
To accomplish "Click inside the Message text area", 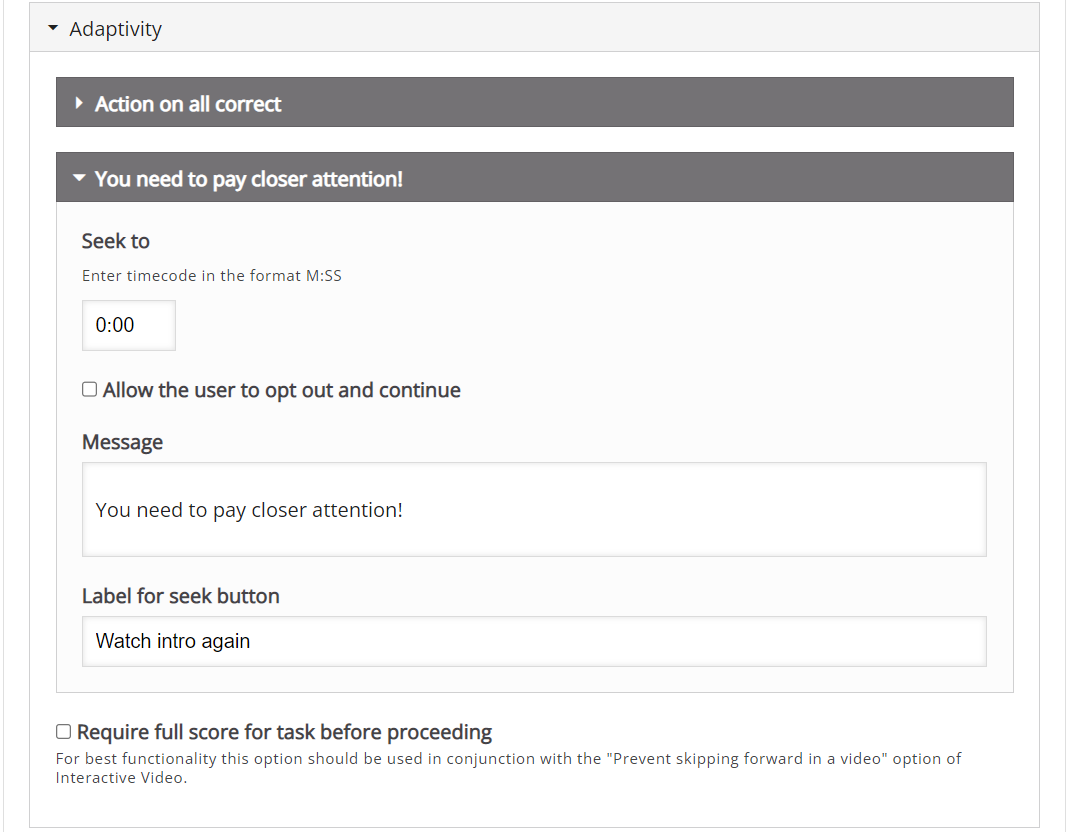I will (x=534, y=509).
